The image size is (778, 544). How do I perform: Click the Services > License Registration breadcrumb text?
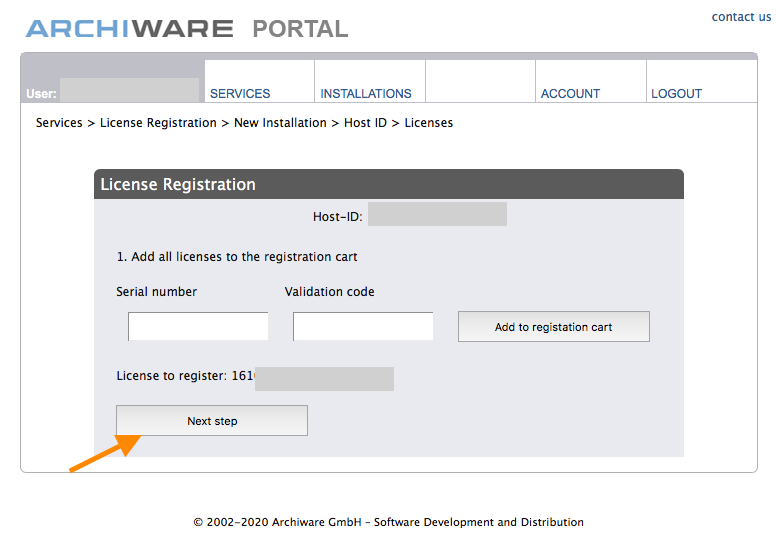click(126, 123)
